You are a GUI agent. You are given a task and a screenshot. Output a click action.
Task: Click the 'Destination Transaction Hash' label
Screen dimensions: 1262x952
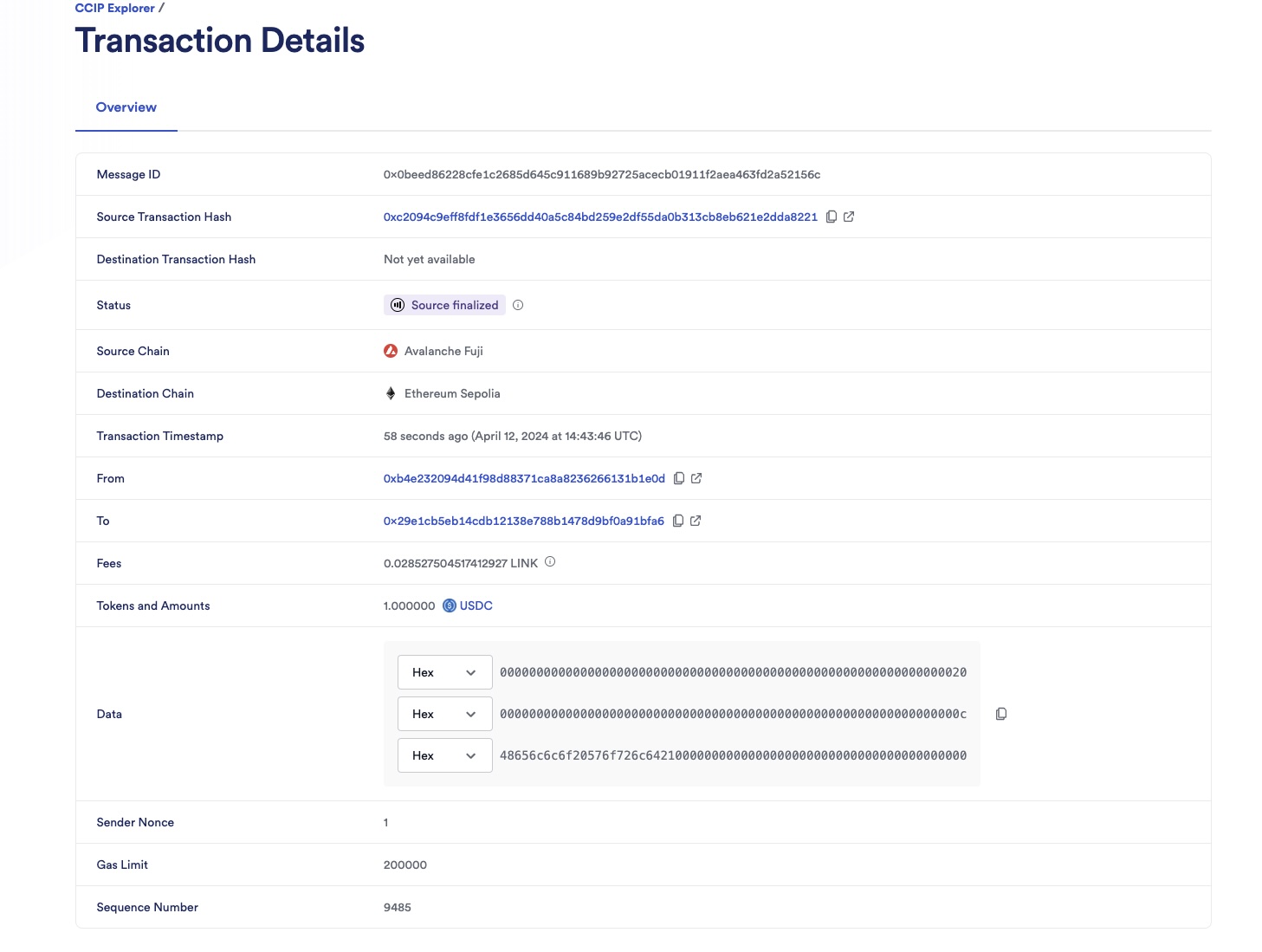point(176,259)
